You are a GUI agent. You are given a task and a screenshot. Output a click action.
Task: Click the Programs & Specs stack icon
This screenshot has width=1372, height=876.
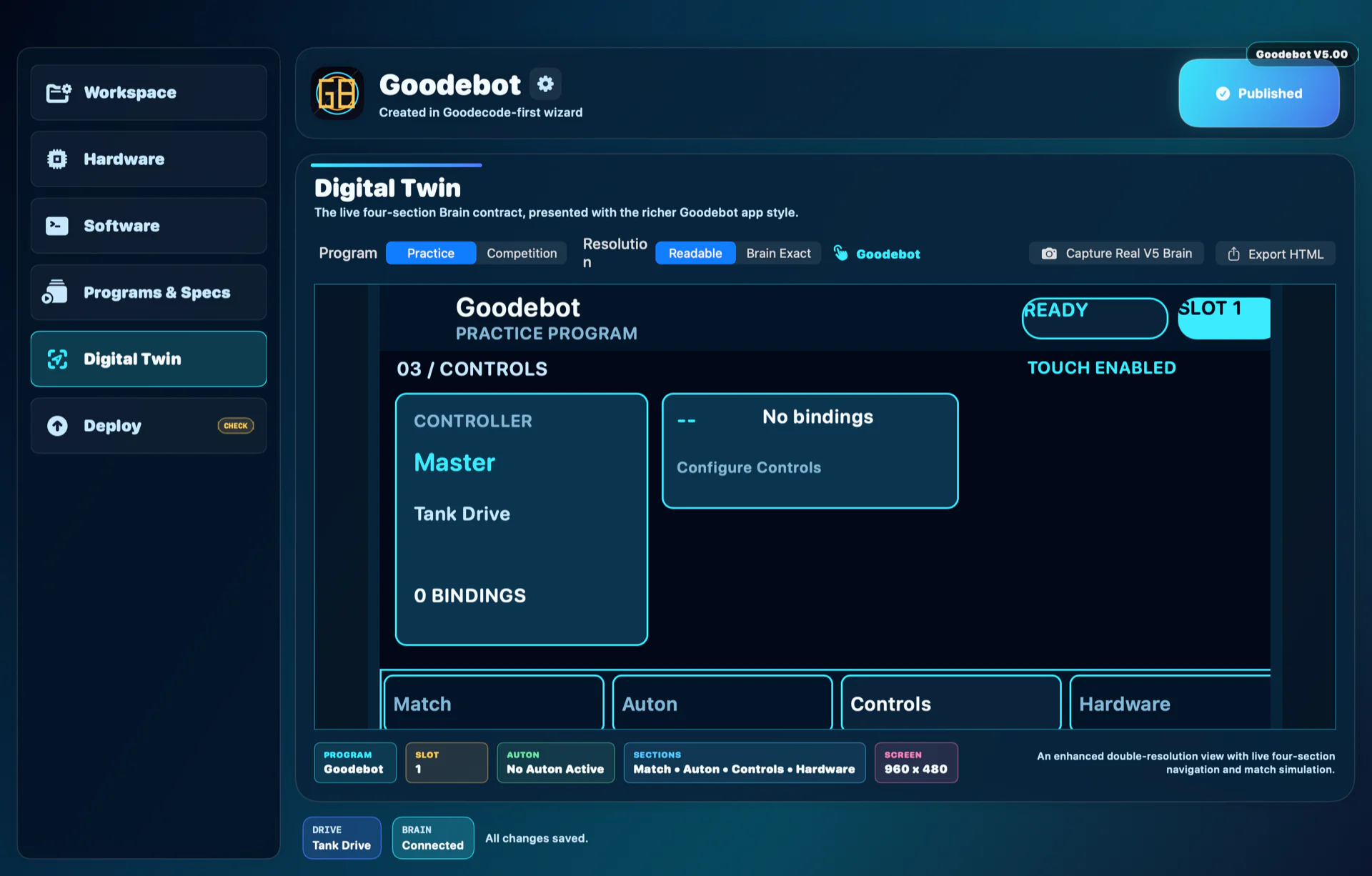tap(55, 292)
